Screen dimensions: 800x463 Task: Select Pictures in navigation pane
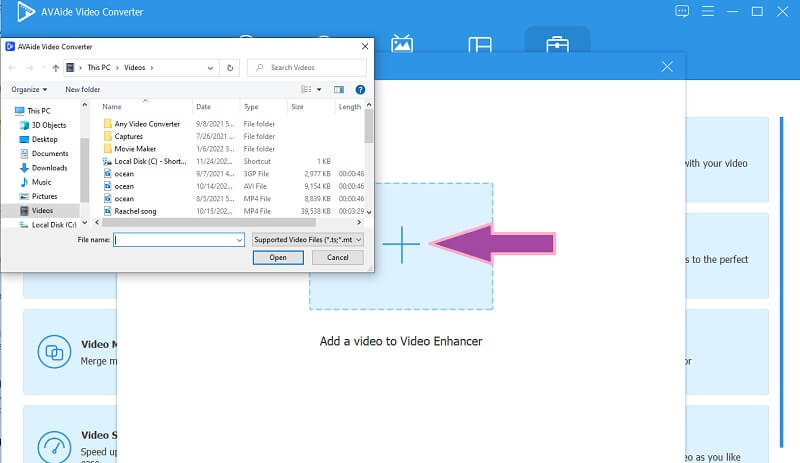click(x=44, y=197)
